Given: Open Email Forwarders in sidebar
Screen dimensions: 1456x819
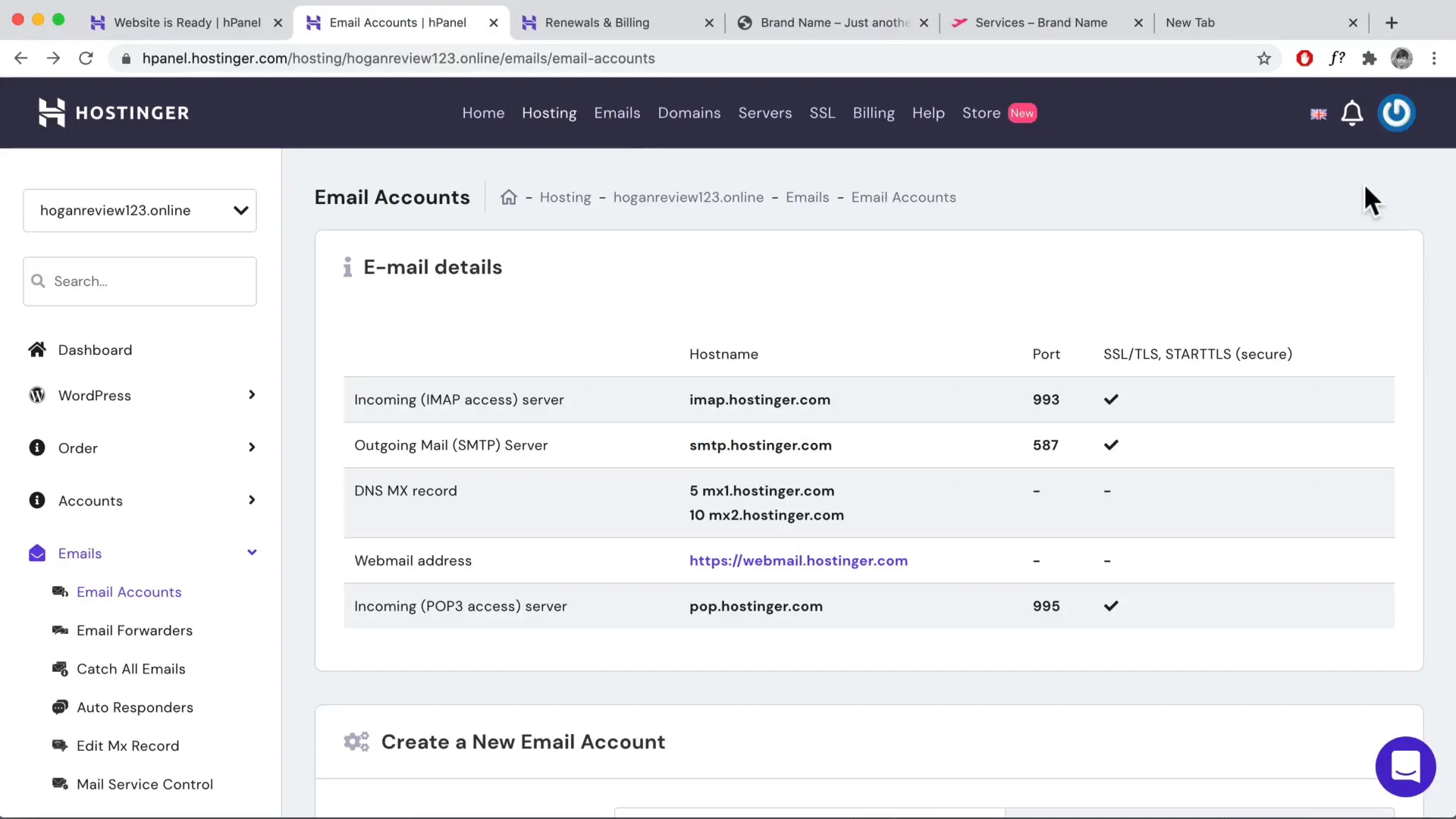Looking at the screenshot, I should [134, 630].
